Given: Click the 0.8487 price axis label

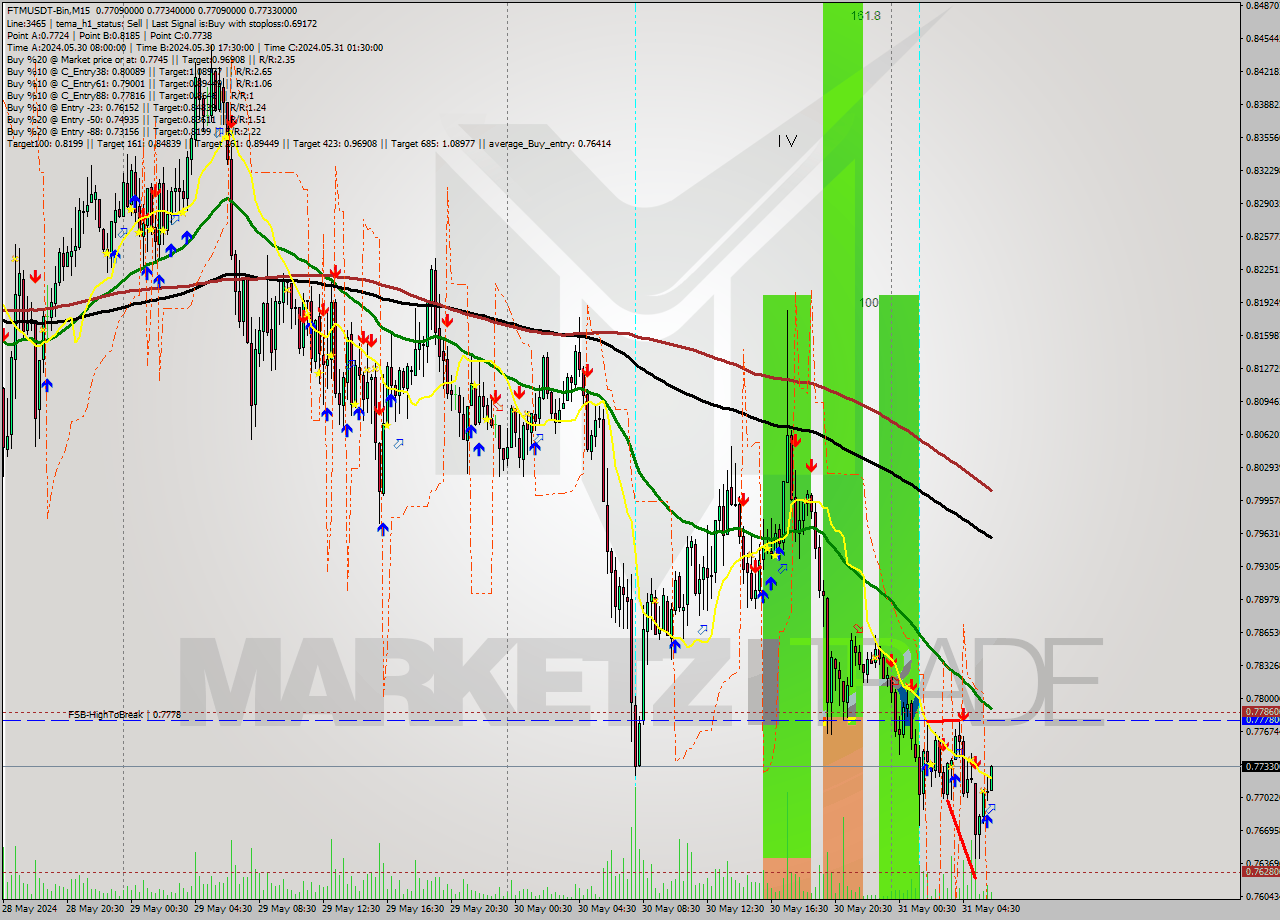Looking at the screenshot, I should point(1262,5).
